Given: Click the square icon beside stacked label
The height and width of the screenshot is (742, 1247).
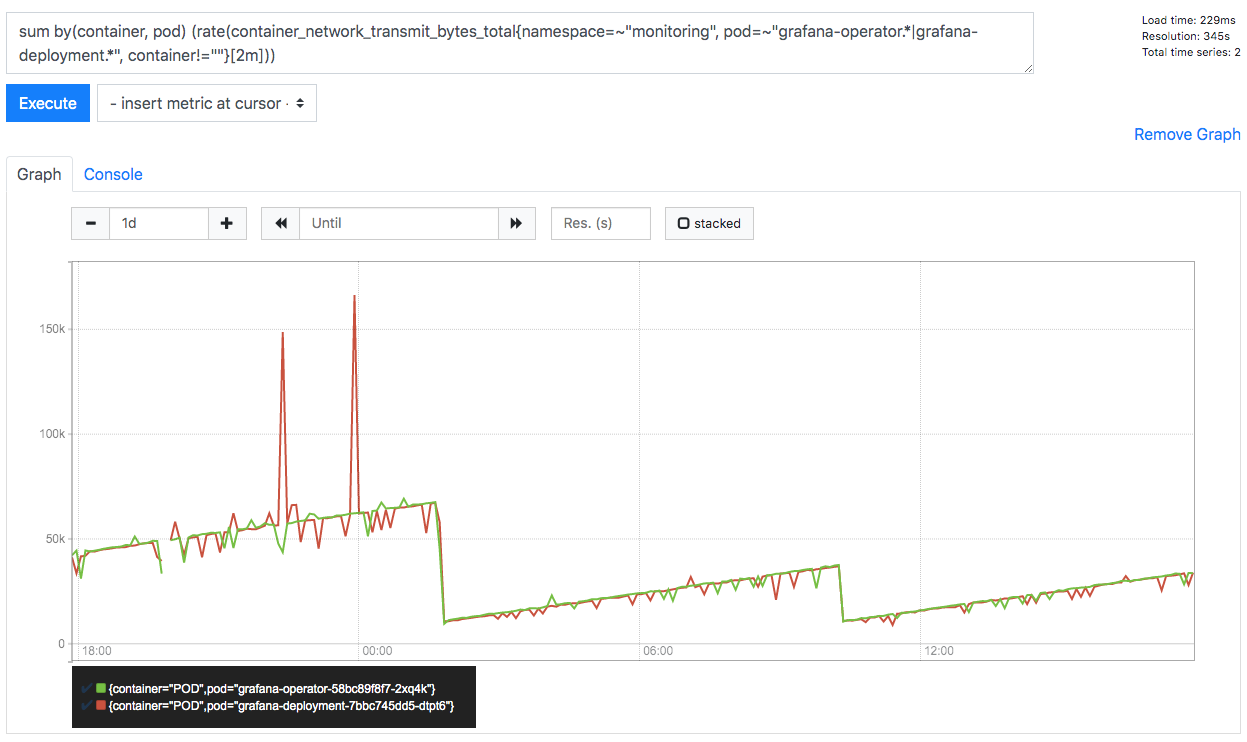Looking at the screenshot, I should (685, 223).
